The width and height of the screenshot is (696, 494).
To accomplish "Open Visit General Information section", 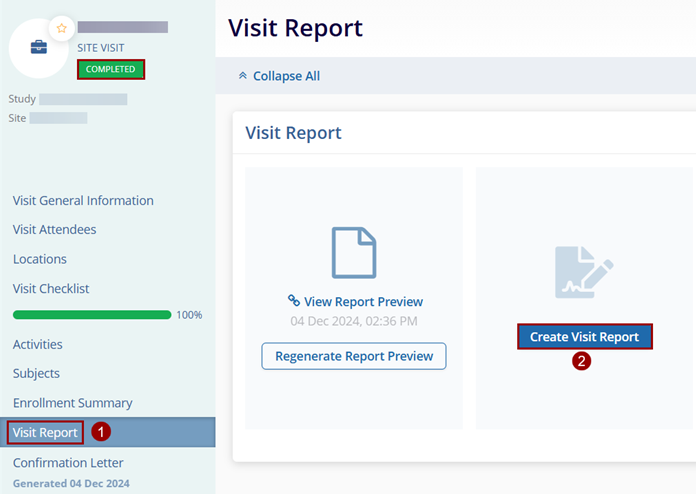I will 83,200.
